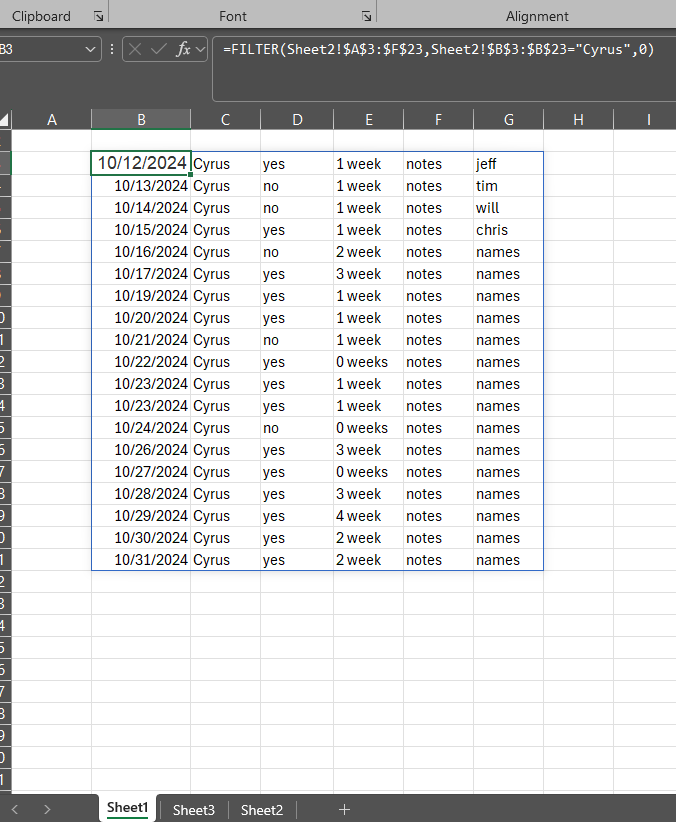This screenshot has width=676, height=822.
Task: Select cell containing 10/13/2024
Action: click(x=141, y=186)
